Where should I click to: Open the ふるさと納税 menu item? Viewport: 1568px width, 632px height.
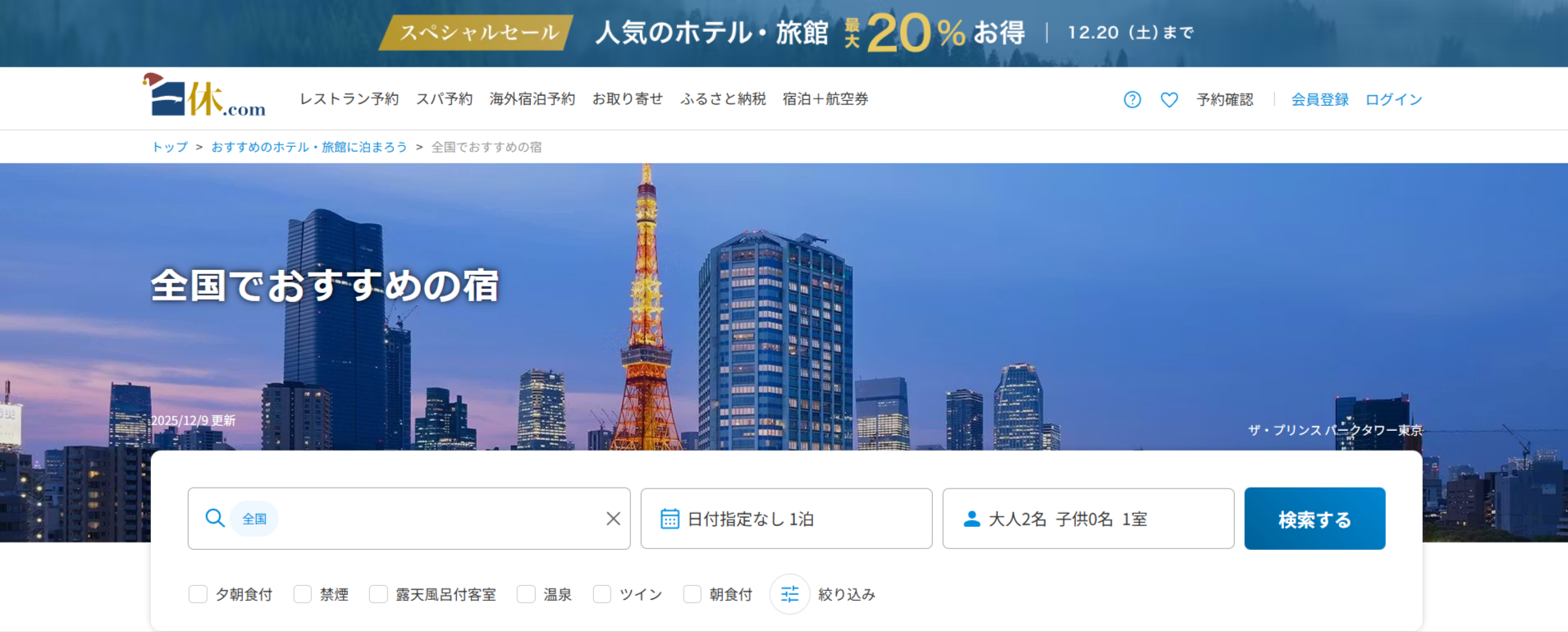coord(722,99)
